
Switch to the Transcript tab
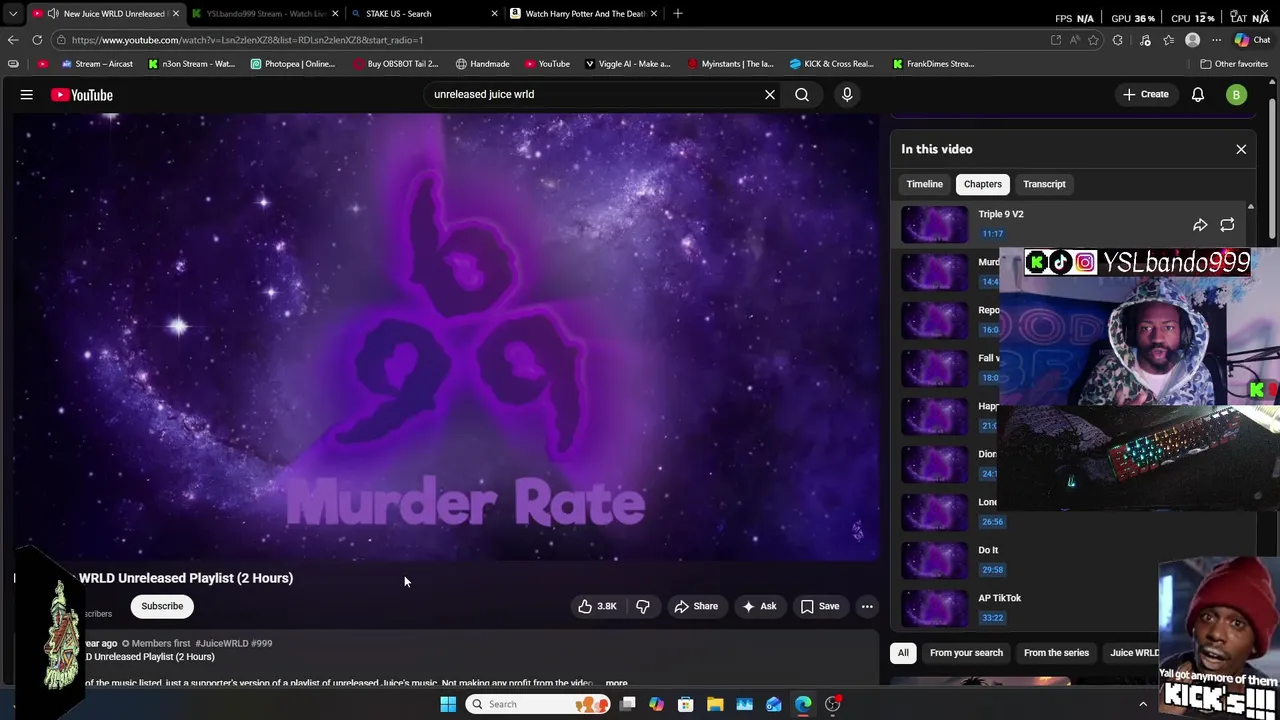pyautogui.click(x=1044, y=184)
